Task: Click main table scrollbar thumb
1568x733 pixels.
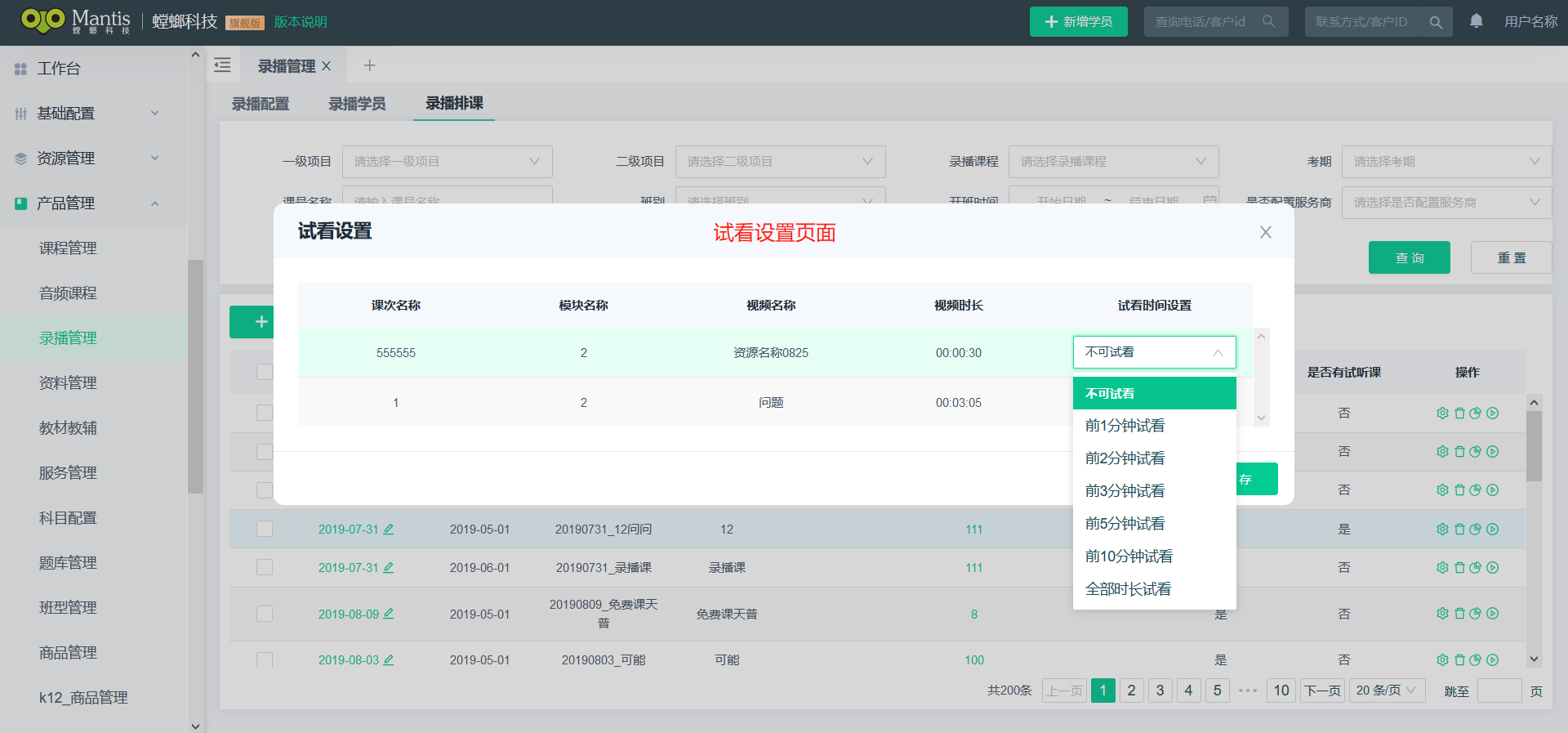Action: tap(1534, 445)
